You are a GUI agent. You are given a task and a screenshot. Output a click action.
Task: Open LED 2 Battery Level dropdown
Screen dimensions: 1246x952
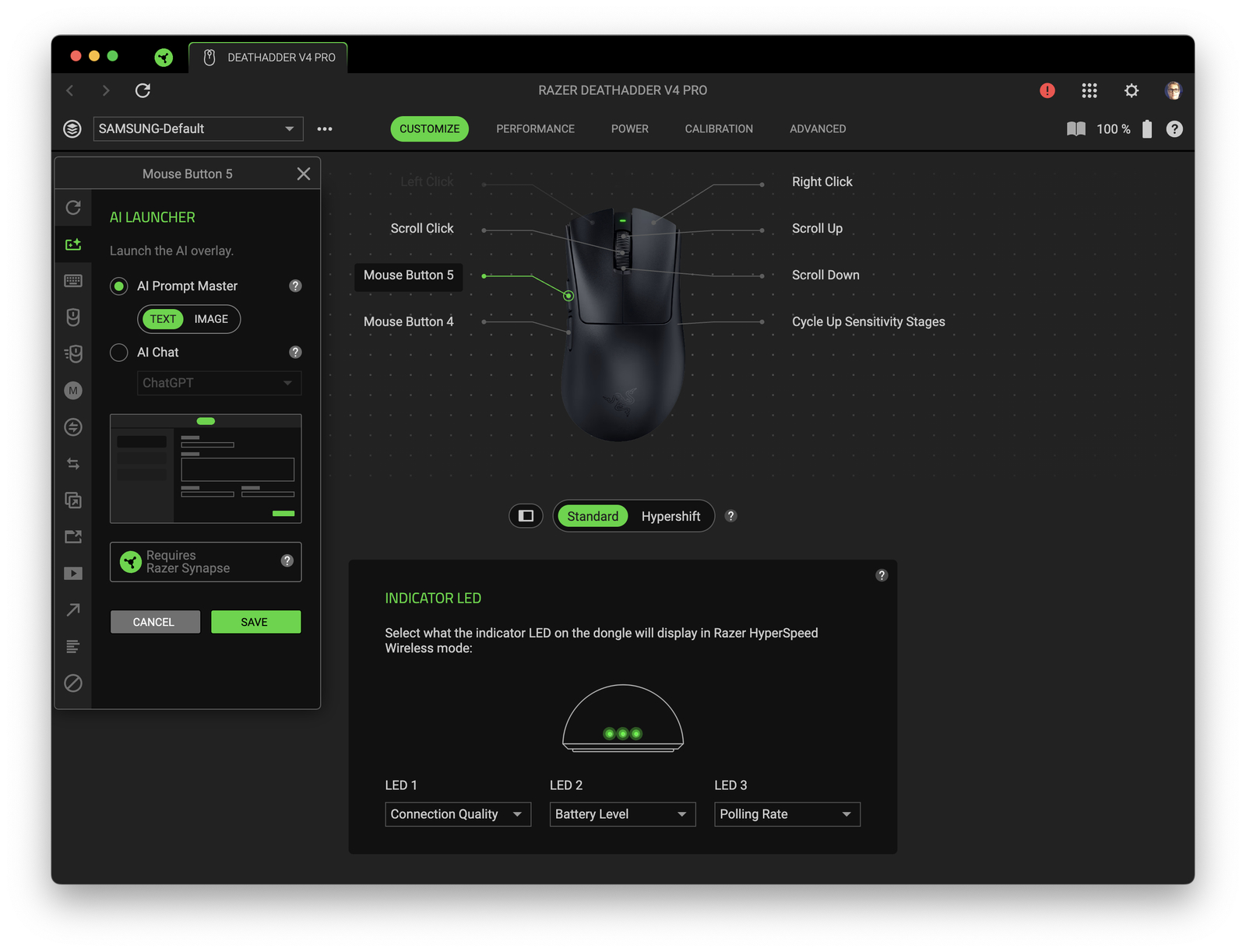click(x=622, y=814)
